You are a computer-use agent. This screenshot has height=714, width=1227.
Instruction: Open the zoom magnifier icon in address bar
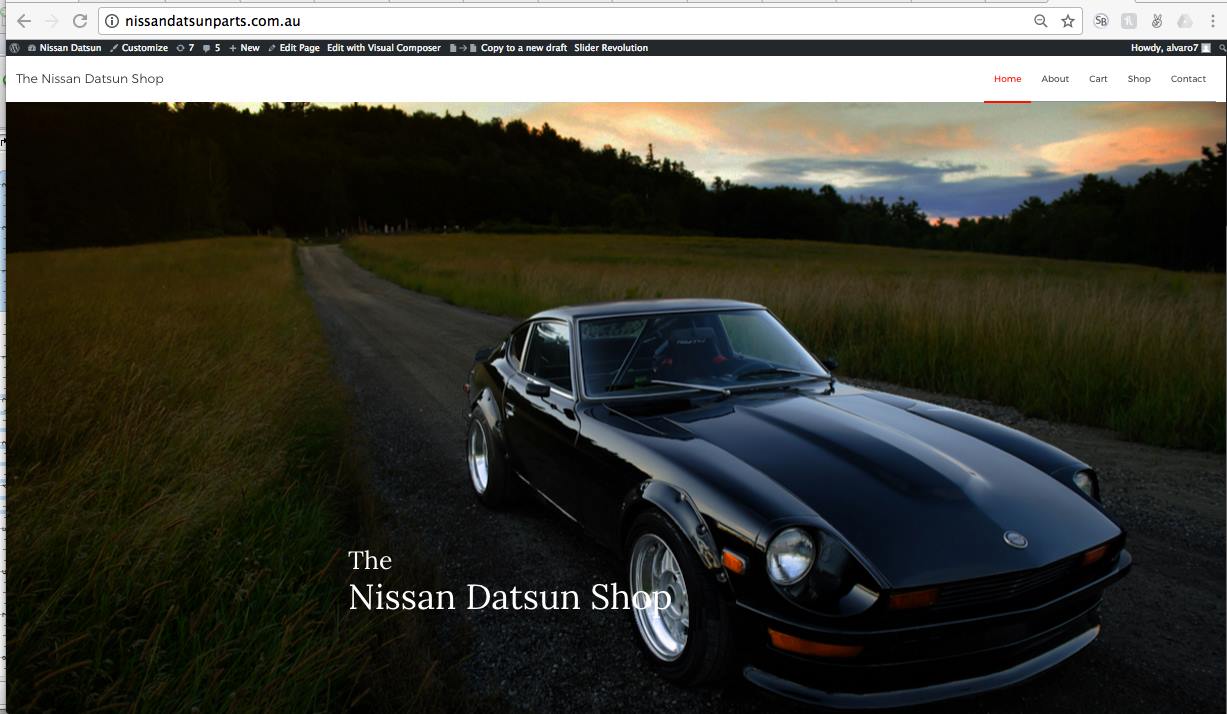[x=1041, y=21]
